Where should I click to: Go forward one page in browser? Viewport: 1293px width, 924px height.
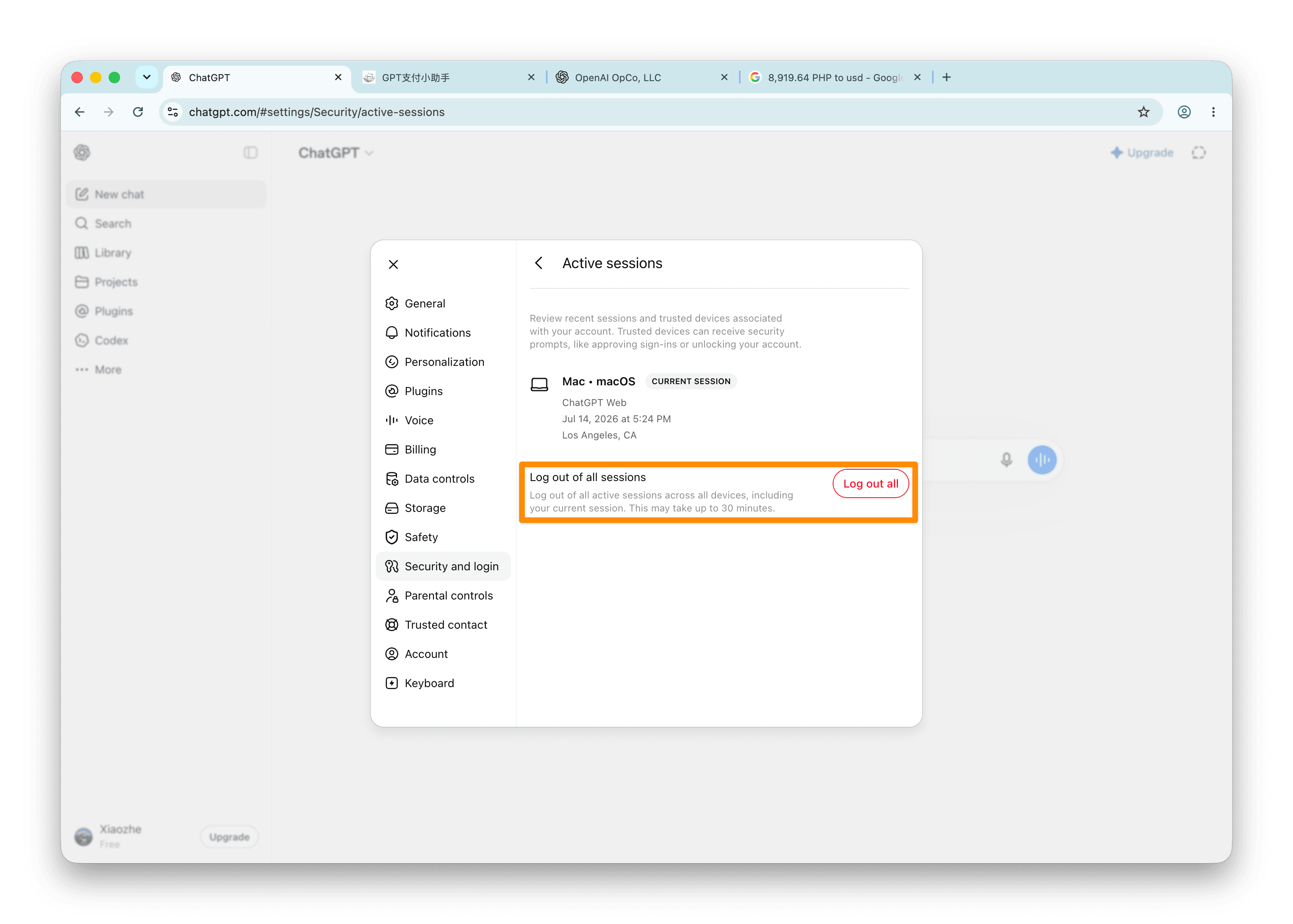coord(109,112)
